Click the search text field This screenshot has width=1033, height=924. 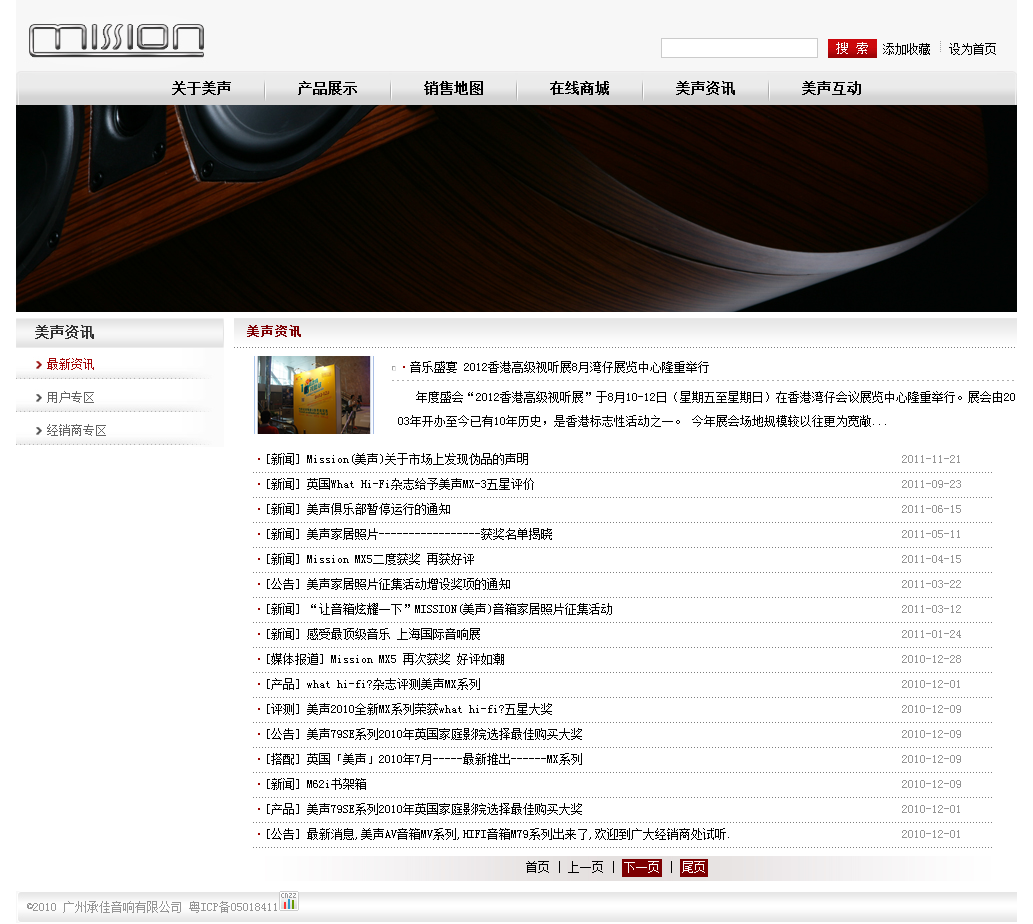pos(739,48)
